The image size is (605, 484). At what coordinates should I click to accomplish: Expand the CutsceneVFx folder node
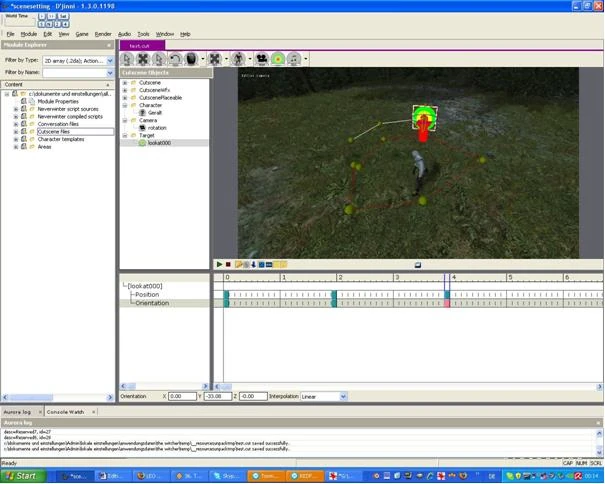tap(125, 90)
